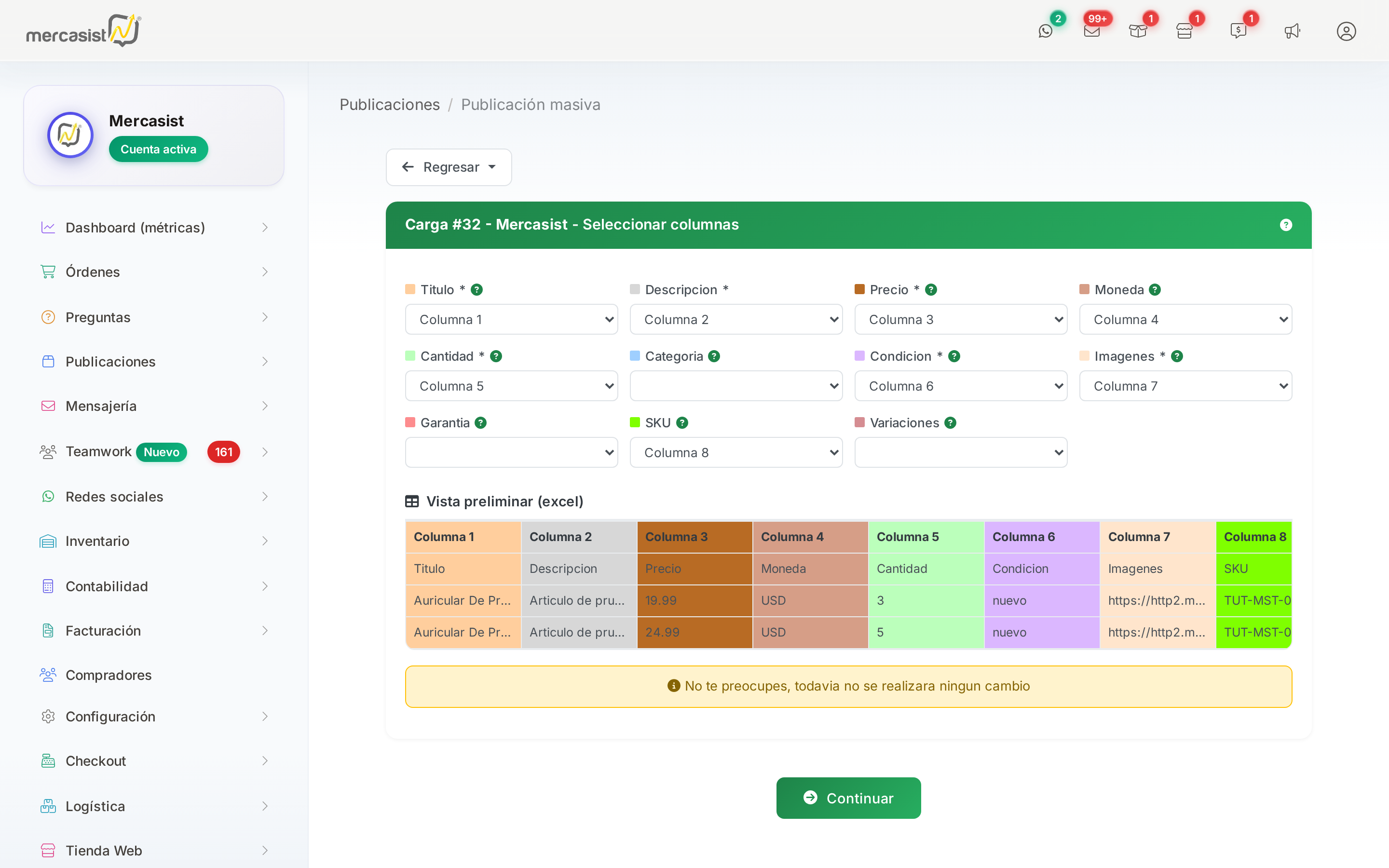The width and height of the screenshot is (1389, 868).
Task: Click the help icon next to Cantidad
Action: coord(496,356)
